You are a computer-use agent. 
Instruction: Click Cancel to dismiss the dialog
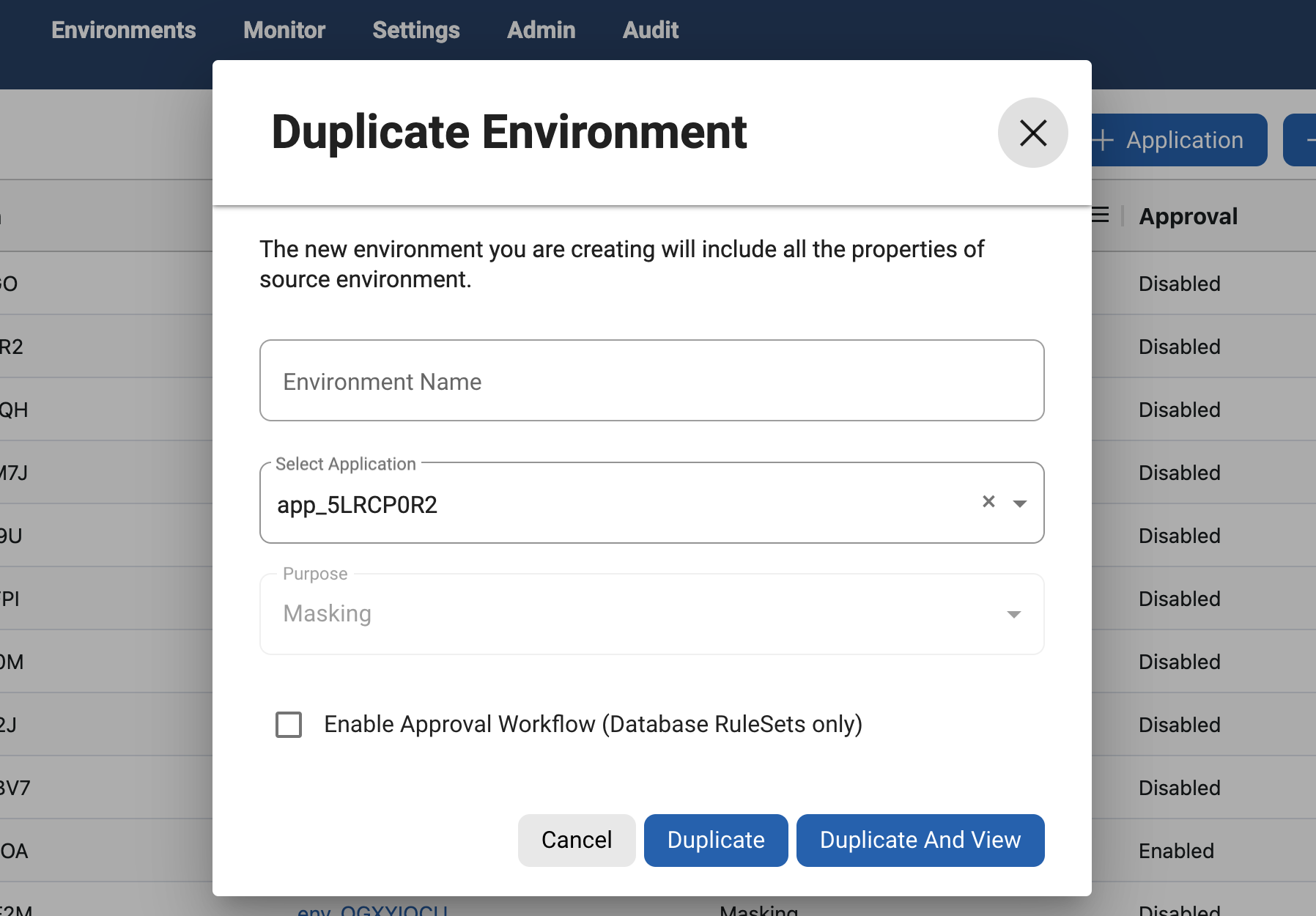pyautogui.click(x=576, y=840)
